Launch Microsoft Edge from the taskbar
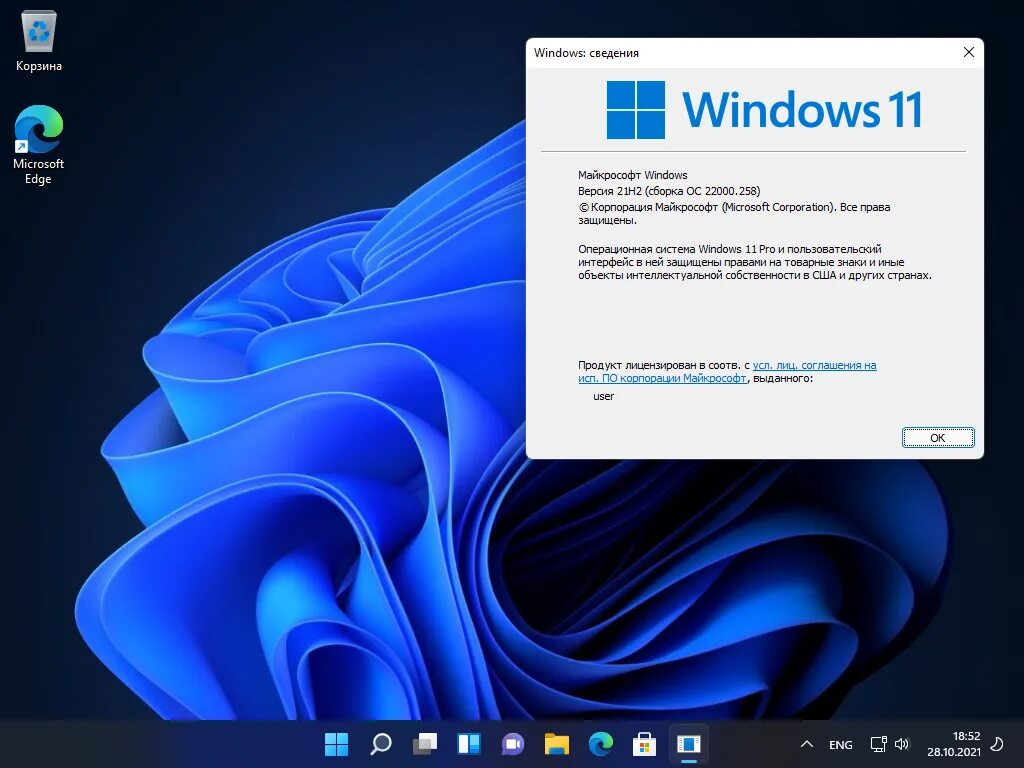This screenshot has height=768, width=1024. (601, 744)
